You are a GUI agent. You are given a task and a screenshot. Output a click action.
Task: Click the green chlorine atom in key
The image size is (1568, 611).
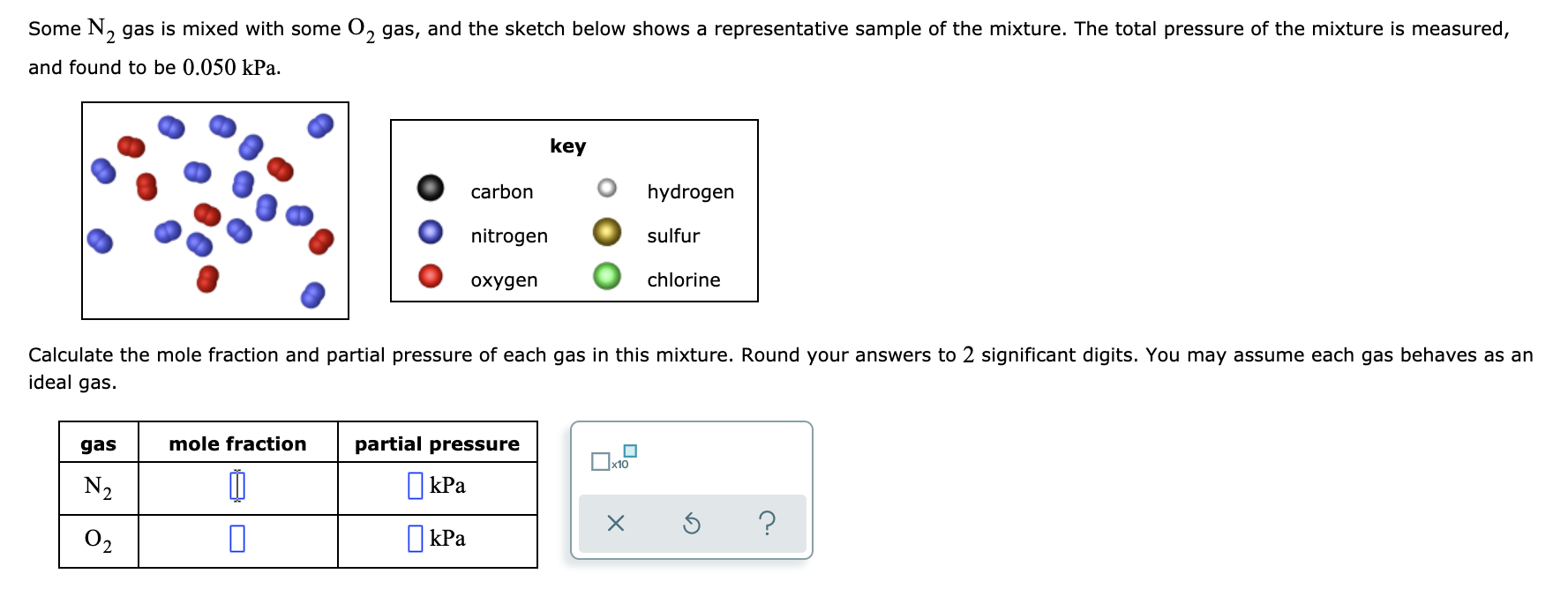click(607, 276)
